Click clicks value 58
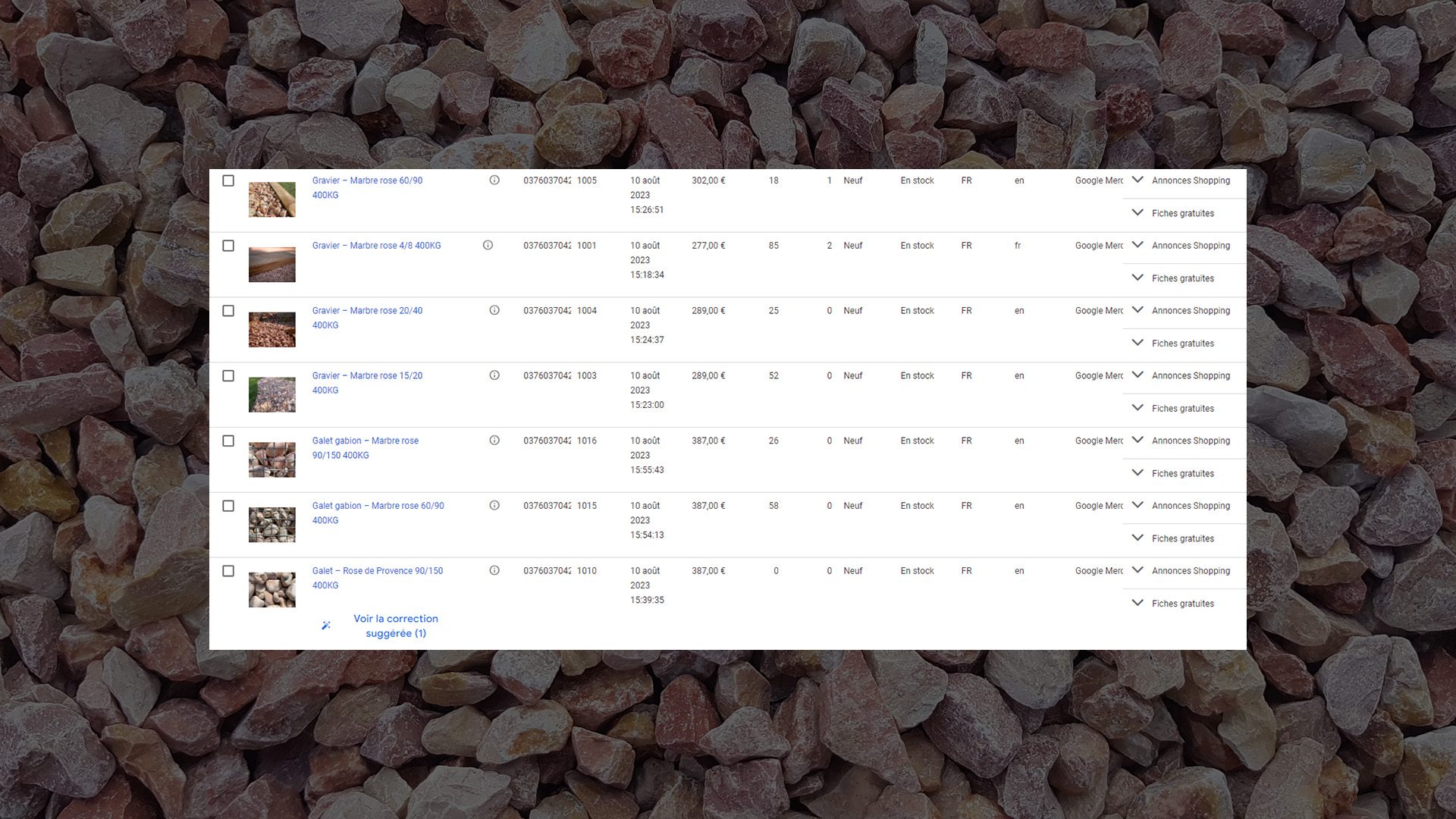This screenshot has height=819, width=1456. [773, 506]
